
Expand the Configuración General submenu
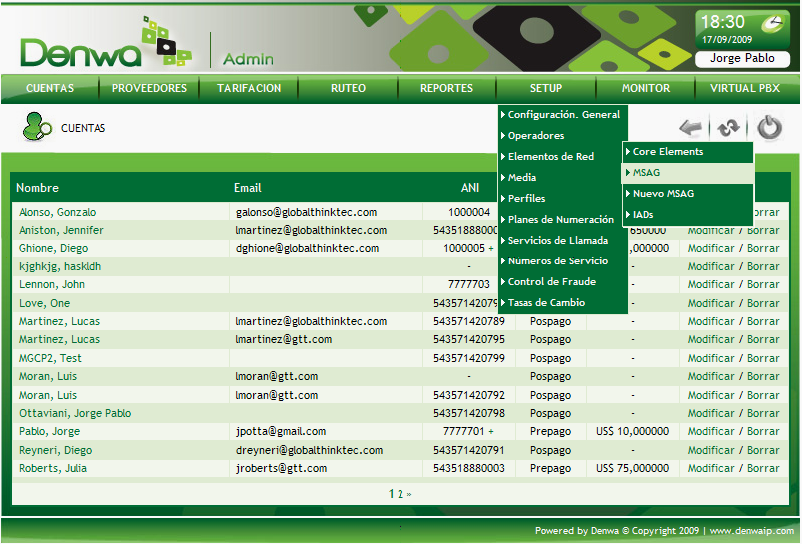coord(563,115)
